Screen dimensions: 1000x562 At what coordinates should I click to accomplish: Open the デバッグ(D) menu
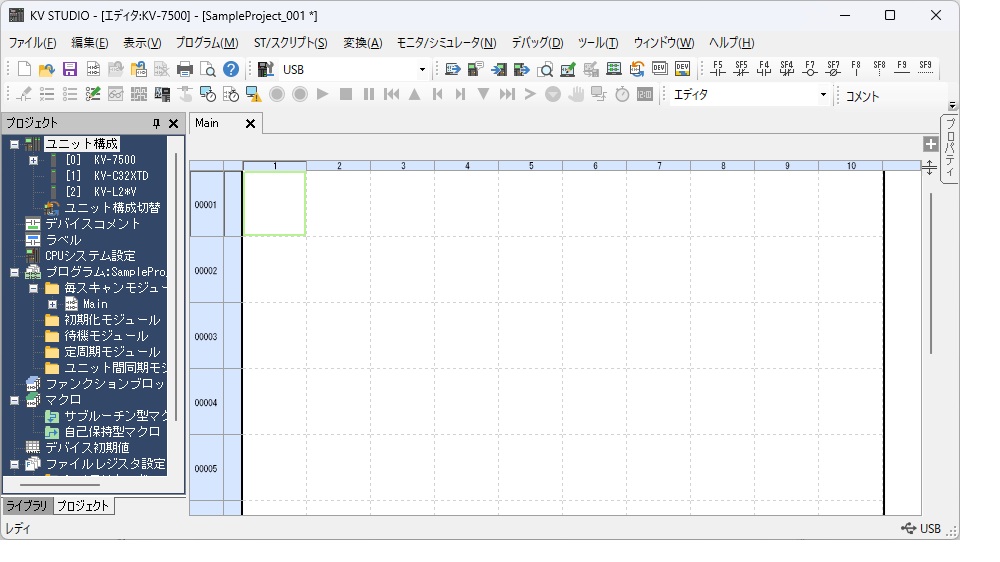tap(537, 43)
